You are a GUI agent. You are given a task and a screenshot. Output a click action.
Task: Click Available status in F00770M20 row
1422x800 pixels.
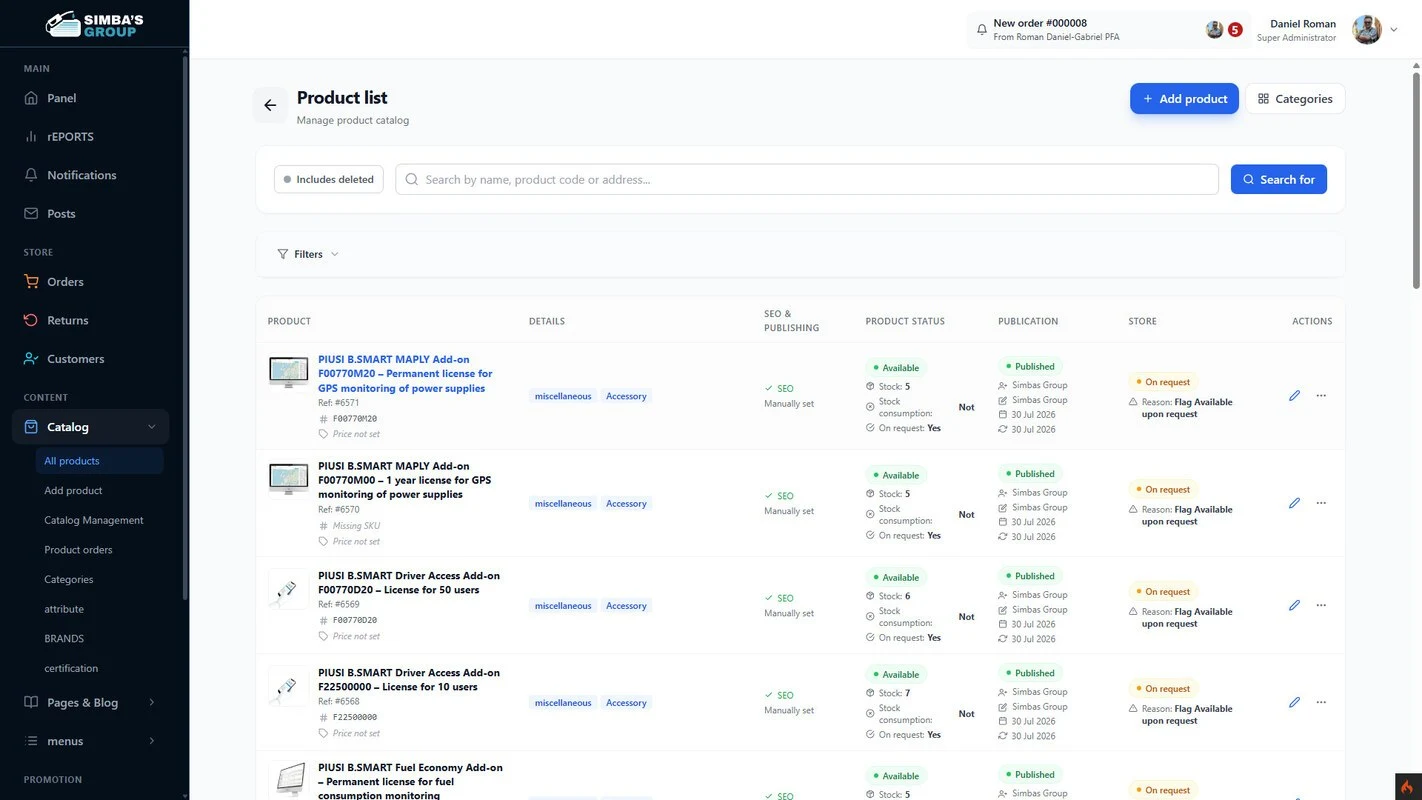click(x=896, y=368)
